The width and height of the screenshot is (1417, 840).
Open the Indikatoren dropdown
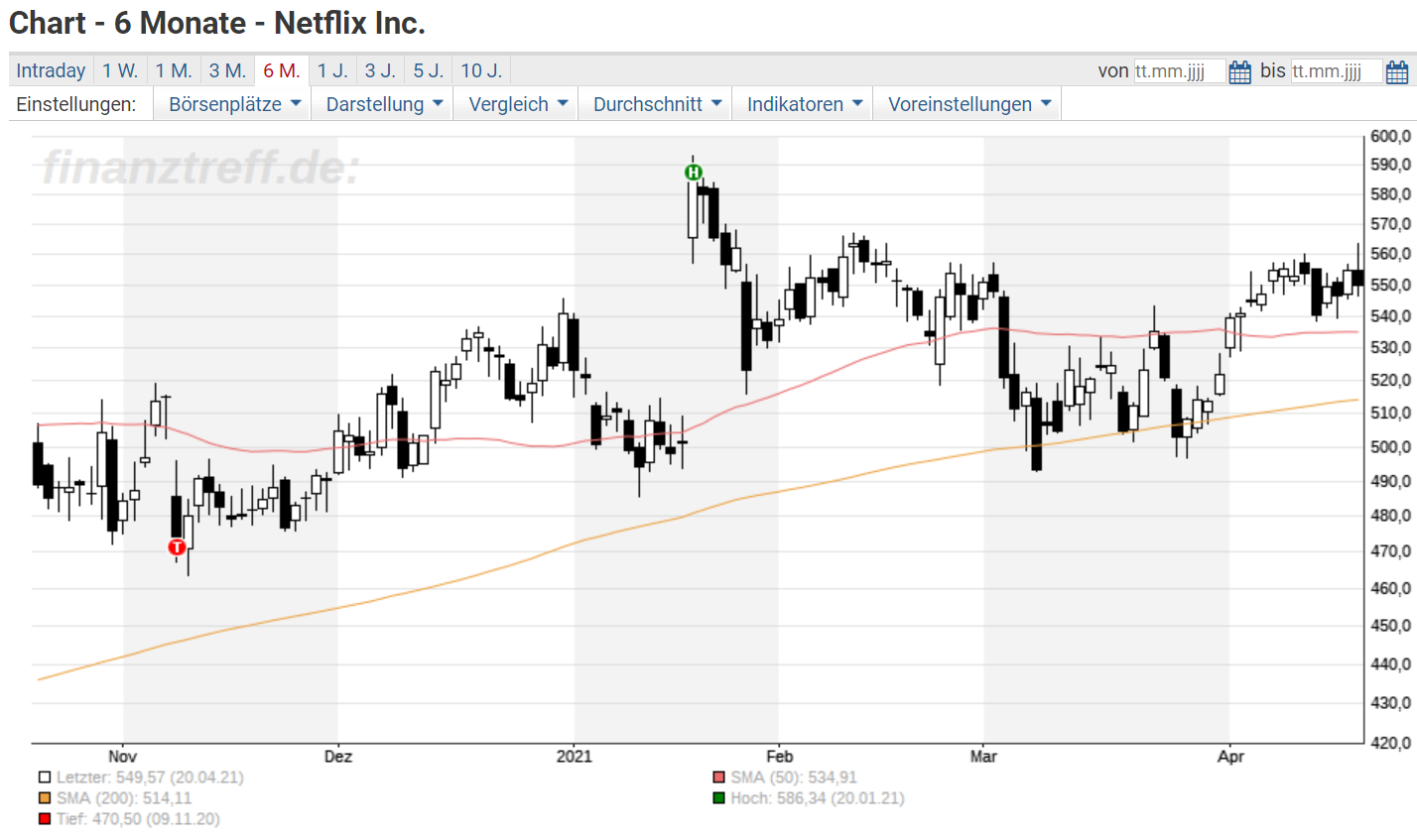[804, 104]
